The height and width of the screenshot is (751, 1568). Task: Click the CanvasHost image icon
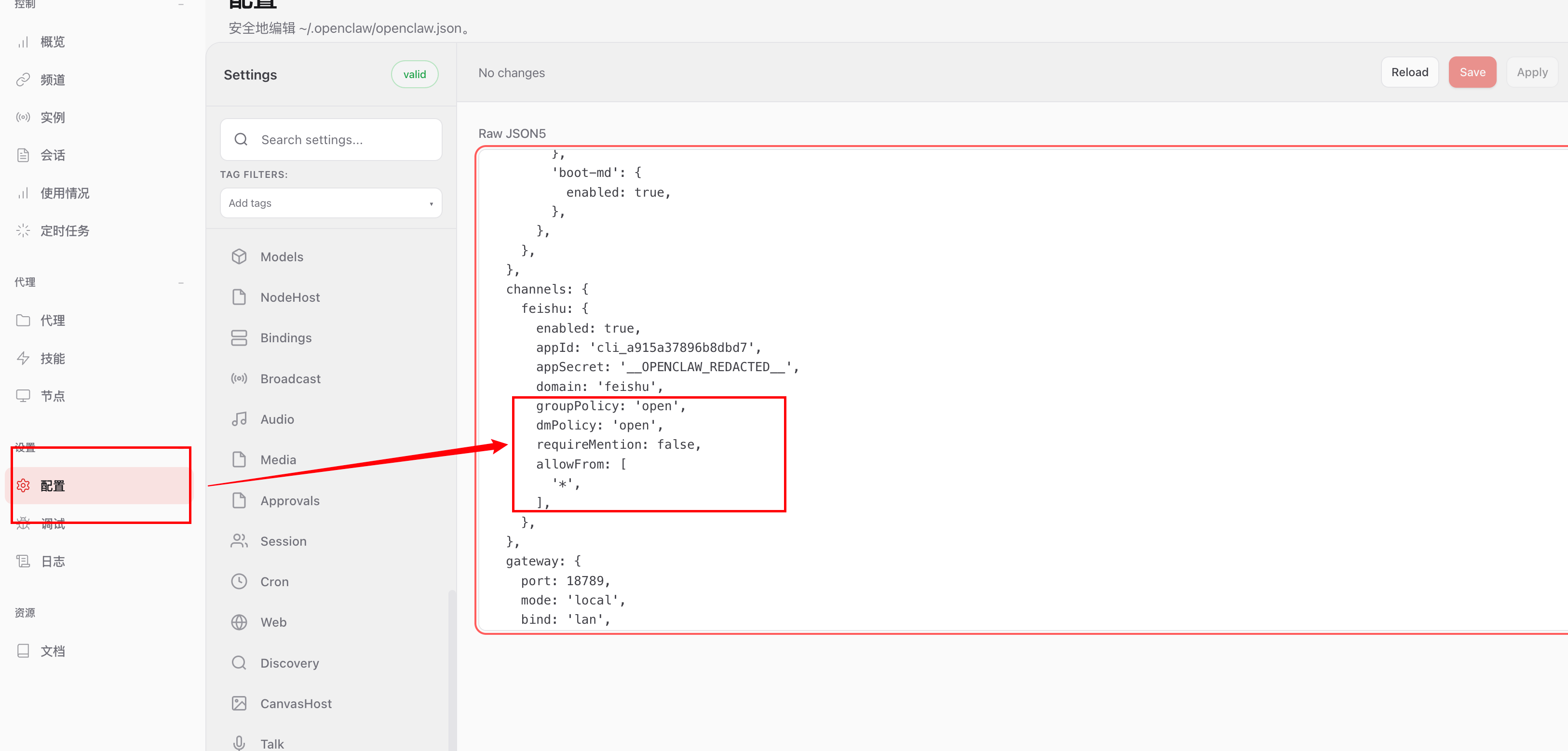coord(239,704)
